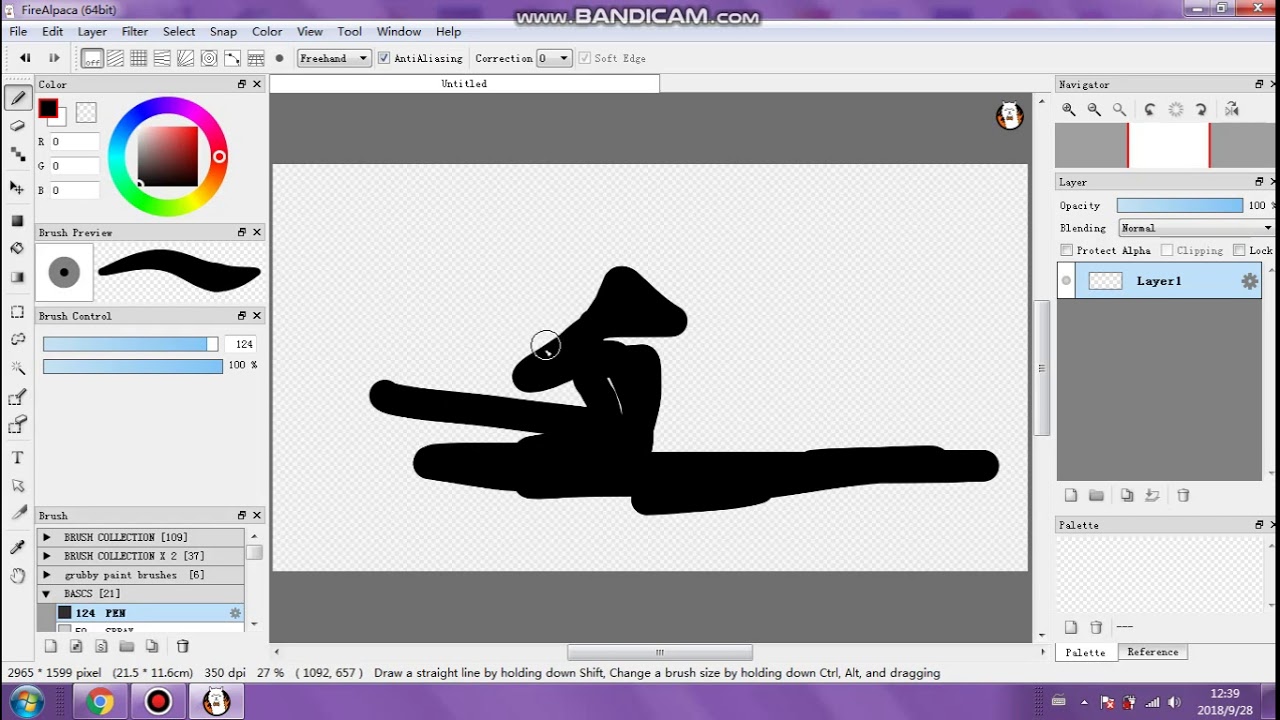Select the Select Pen tool
Screen dimensions: 1280x720
17,398
